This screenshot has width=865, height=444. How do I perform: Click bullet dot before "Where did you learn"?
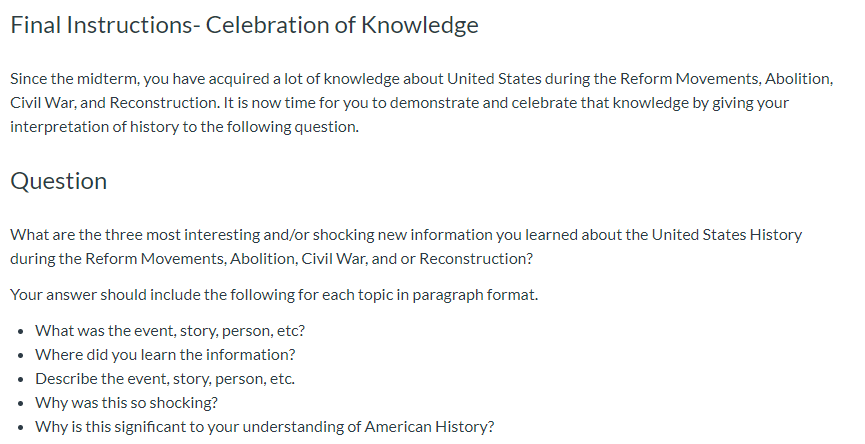tap(20, 355)
